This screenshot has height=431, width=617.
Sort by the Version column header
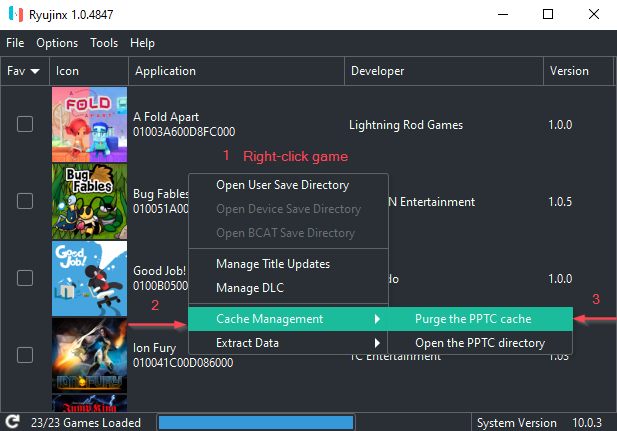pos(578,71)
